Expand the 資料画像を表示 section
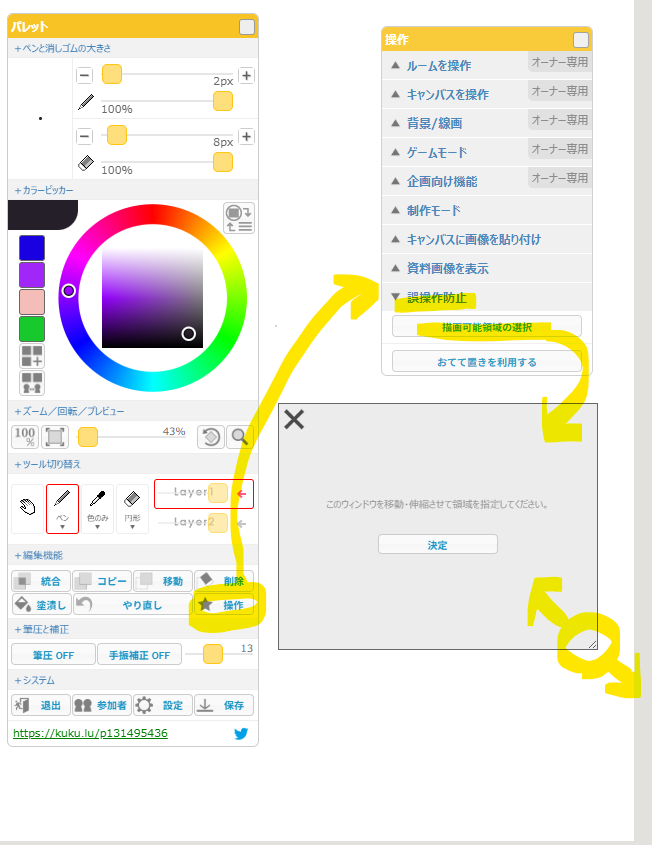The height and width of the screenshot is (845, 652). click(487, 268)
